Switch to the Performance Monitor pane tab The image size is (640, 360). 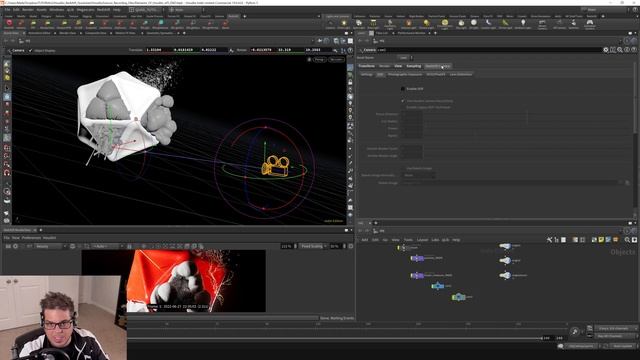(x=412, y=33)
